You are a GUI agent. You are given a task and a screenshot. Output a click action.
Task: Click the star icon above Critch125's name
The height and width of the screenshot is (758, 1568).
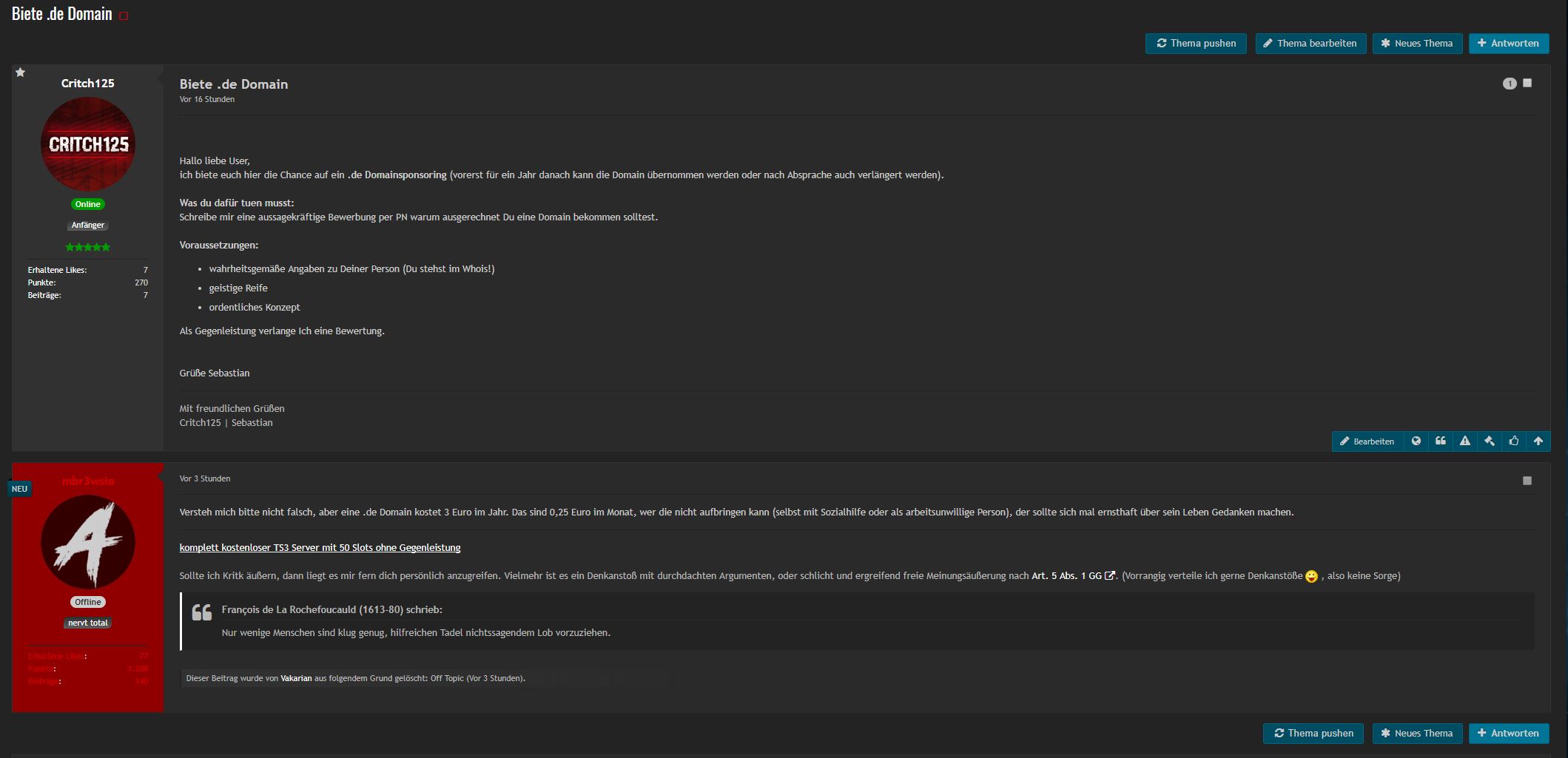(x=21, y=72)
